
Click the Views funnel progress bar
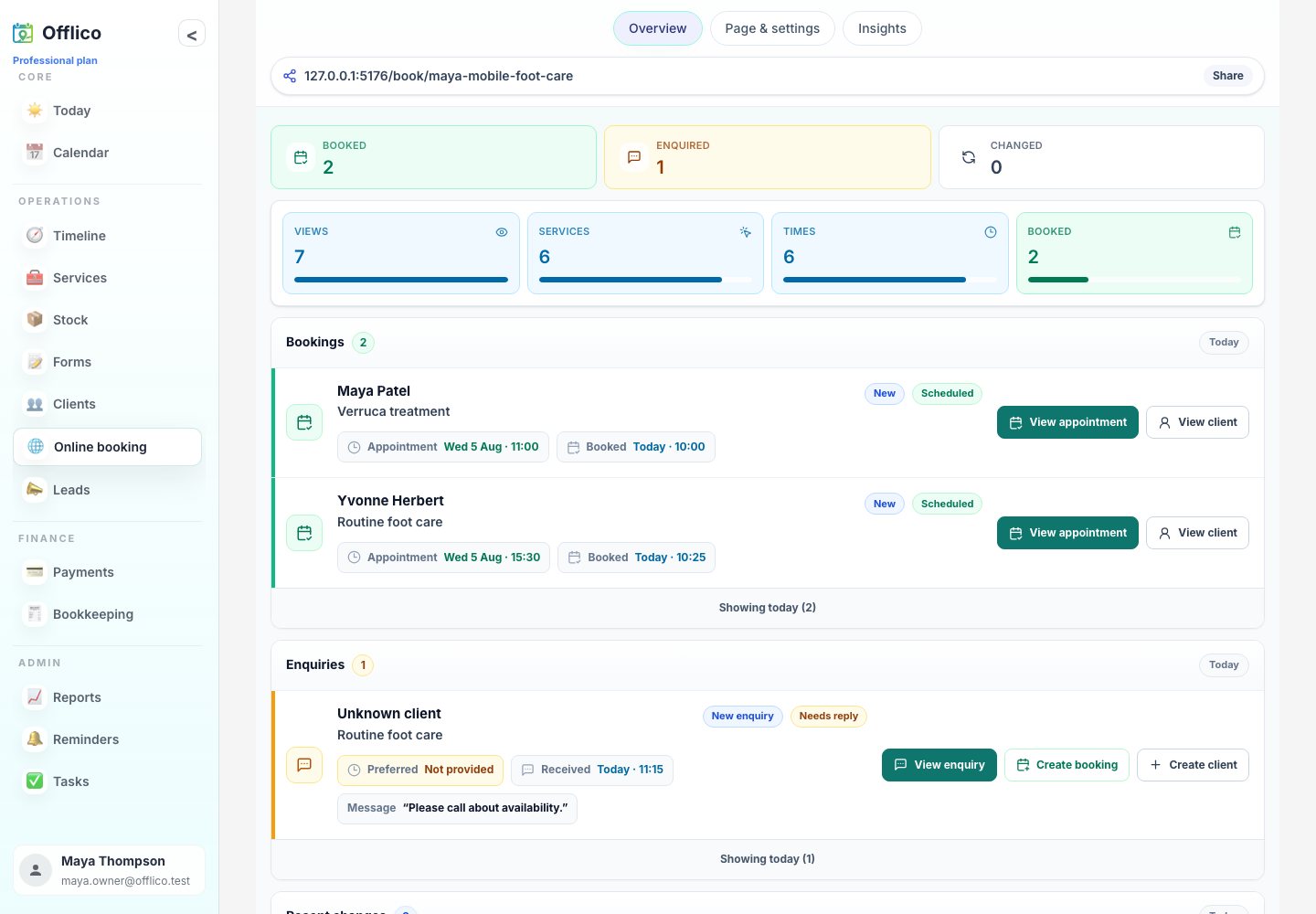pyautogui.click(x=401, y=280)
